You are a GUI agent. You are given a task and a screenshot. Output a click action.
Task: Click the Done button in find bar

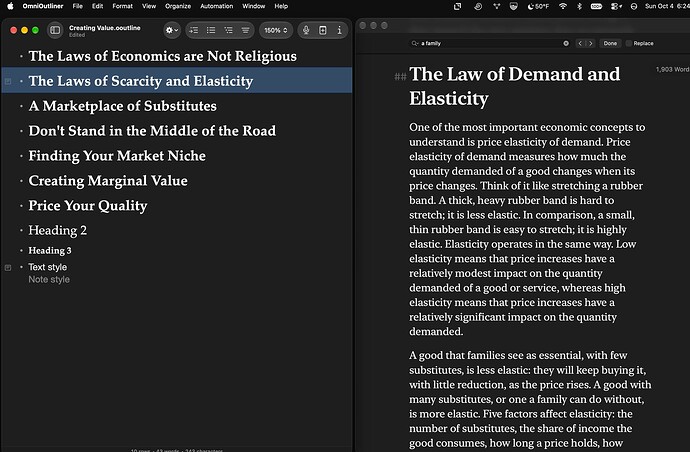610,43
